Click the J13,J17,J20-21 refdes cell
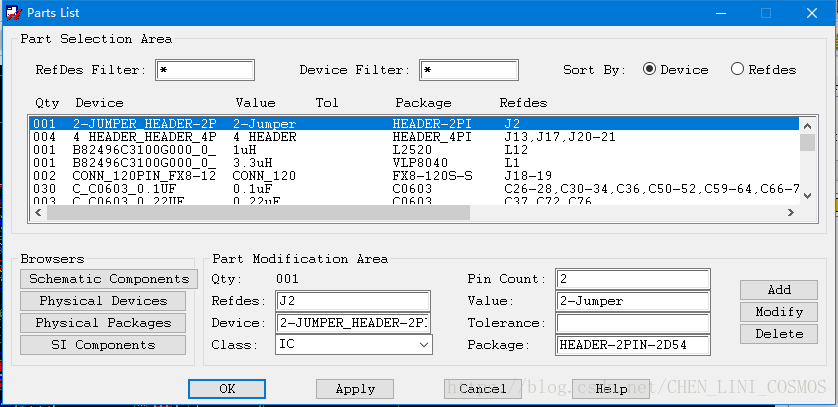Screen dimensions: 838x407 [560, 137]
